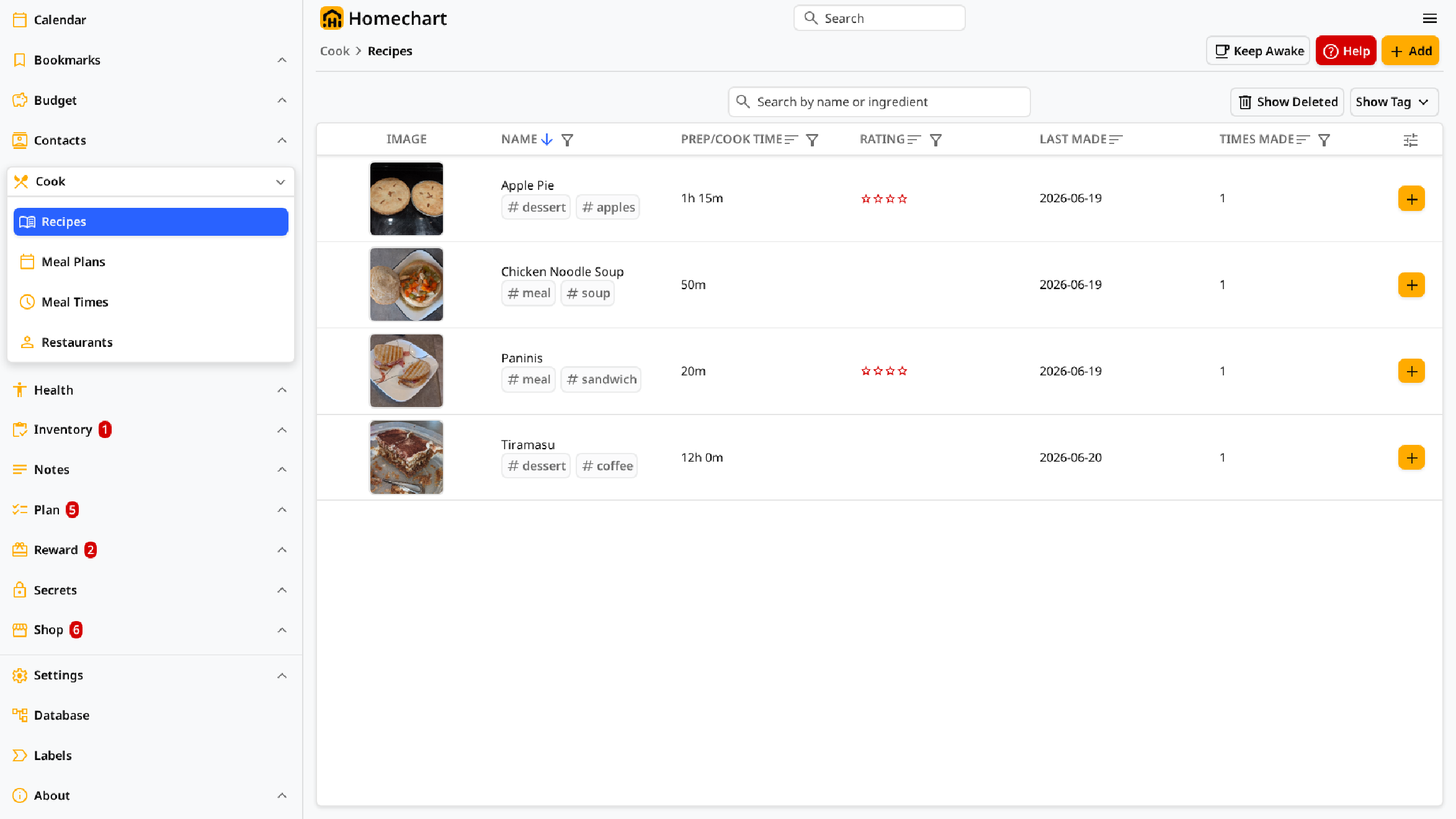Click the Homechart logo icon
This screenshot has height=819, width=1456.
331,19
